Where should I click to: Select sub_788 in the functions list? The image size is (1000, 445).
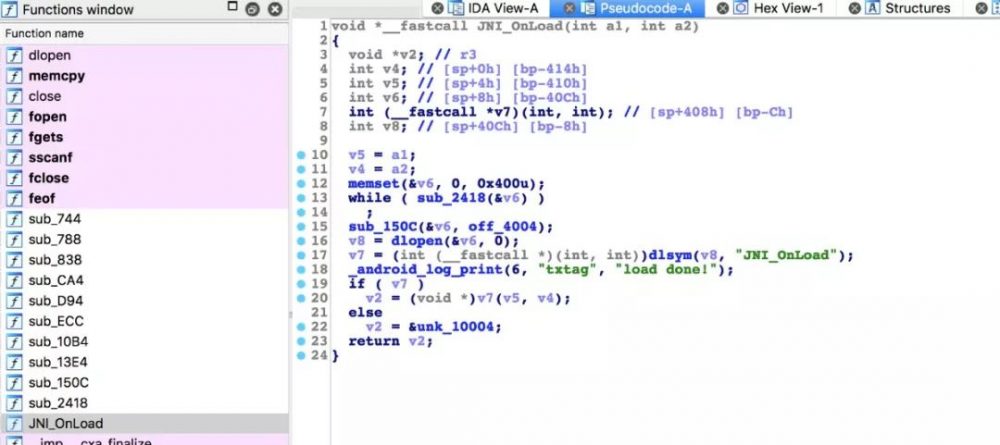click(x=144, y=239)
